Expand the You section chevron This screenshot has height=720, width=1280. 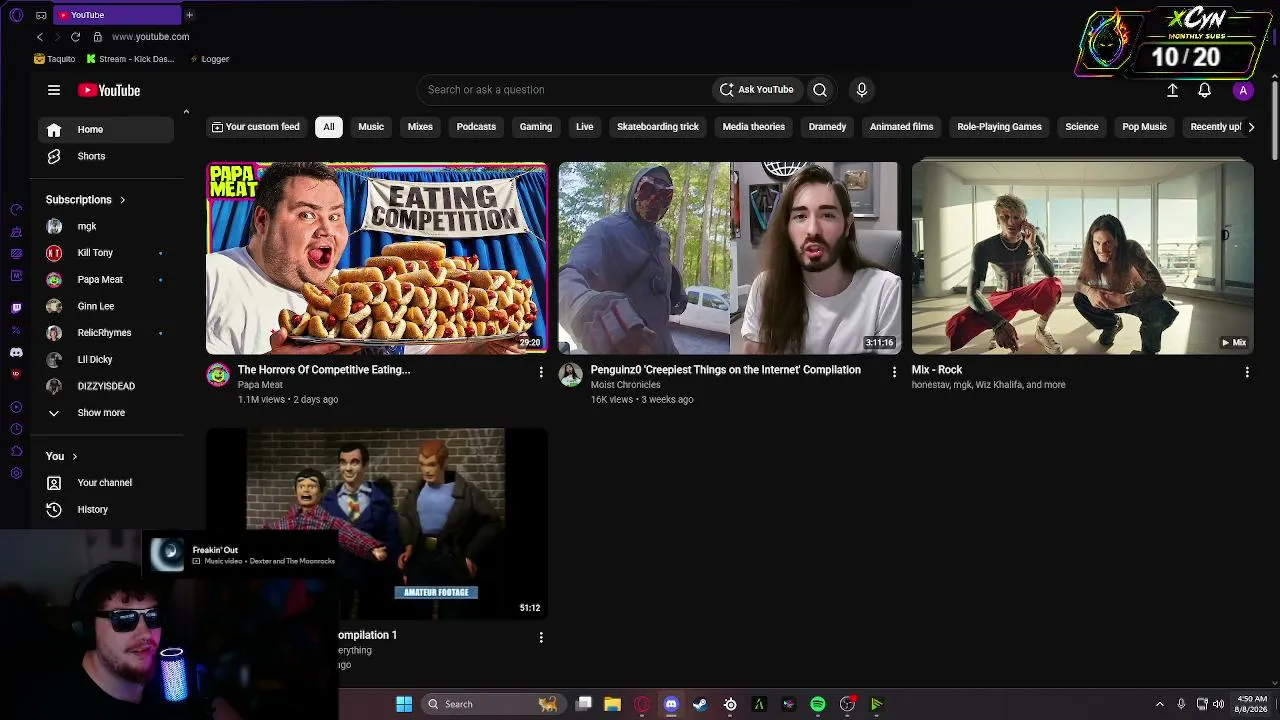tap(74, 457)
